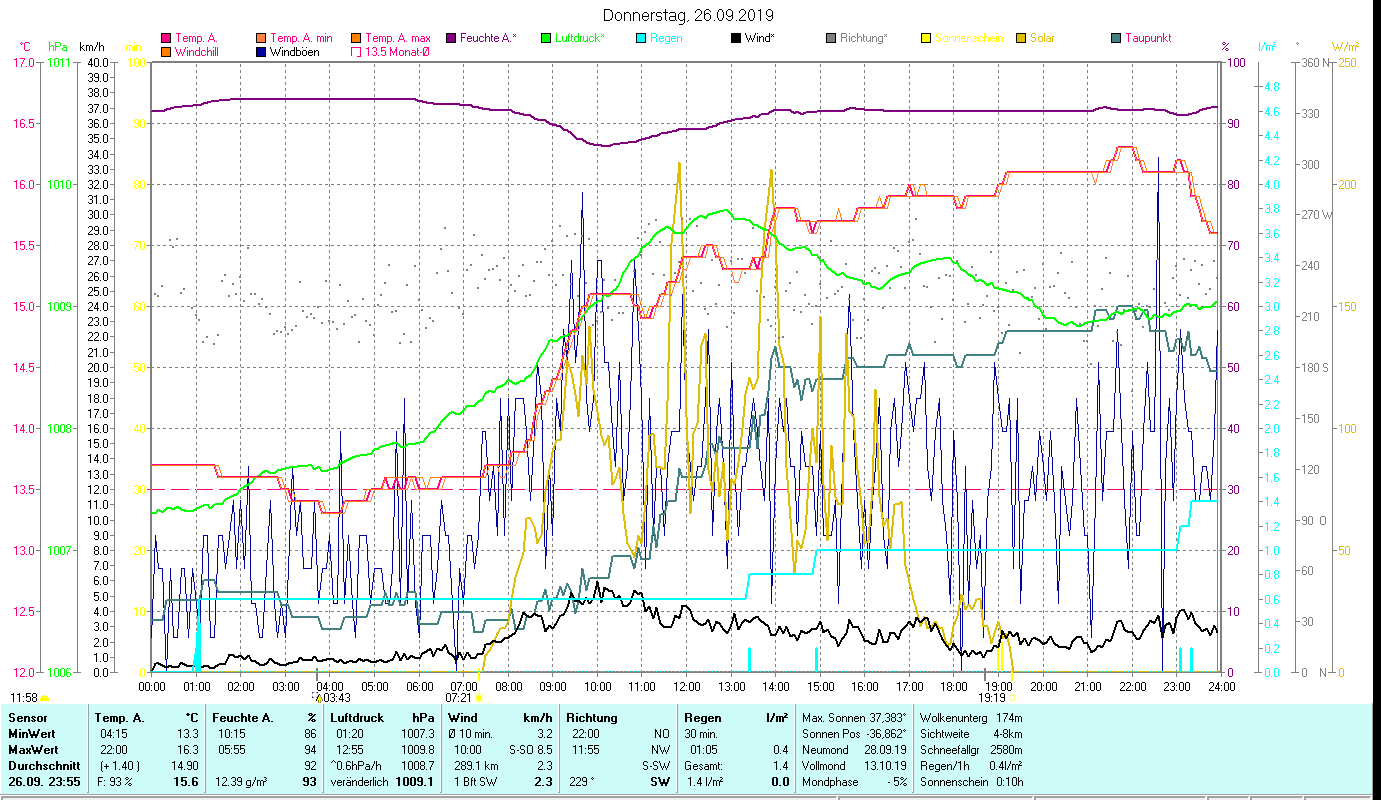Image resolution: width=1381 pixels, height=800 pixels.
Task: Click the maximum temperature value 16.3
Action: [189, 750]
